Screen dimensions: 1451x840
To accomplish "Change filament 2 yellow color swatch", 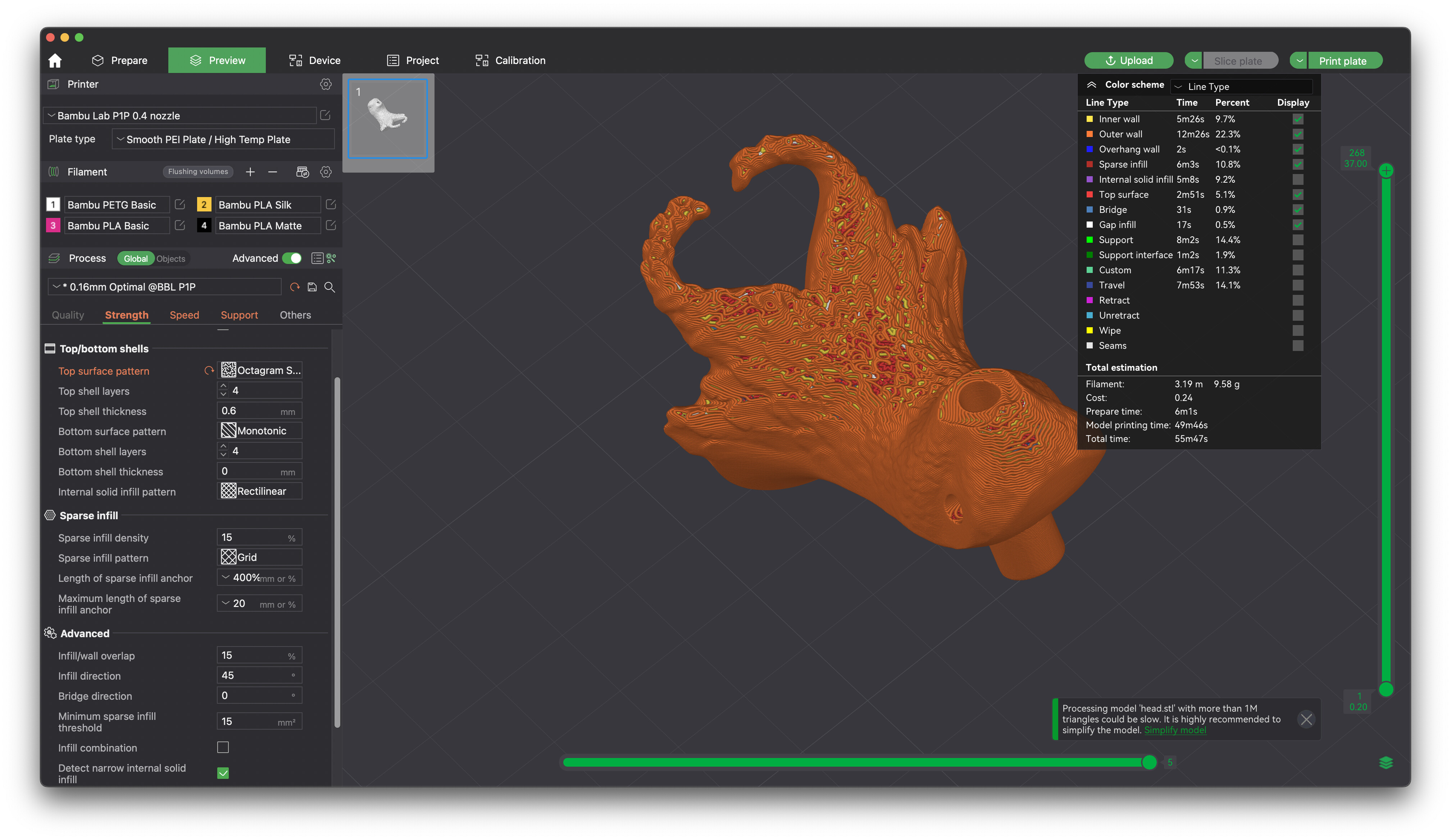I will pos(204,204).
